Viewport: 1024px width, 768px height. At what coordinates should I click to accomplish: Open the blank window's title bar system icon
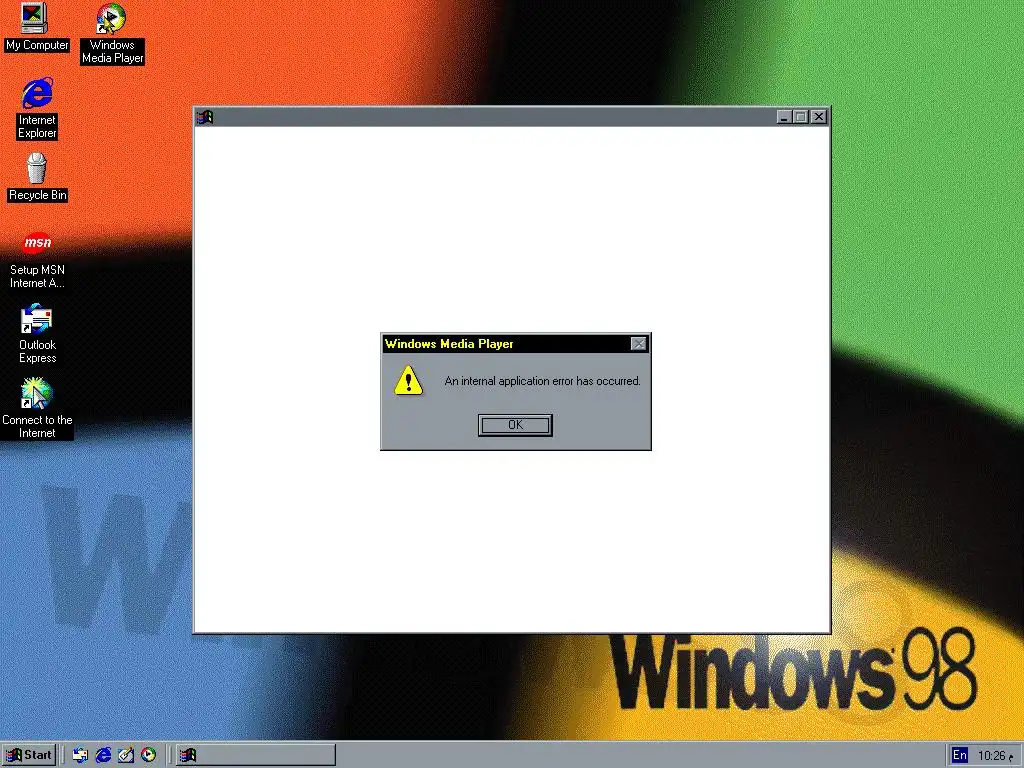[x=205, y=117]
